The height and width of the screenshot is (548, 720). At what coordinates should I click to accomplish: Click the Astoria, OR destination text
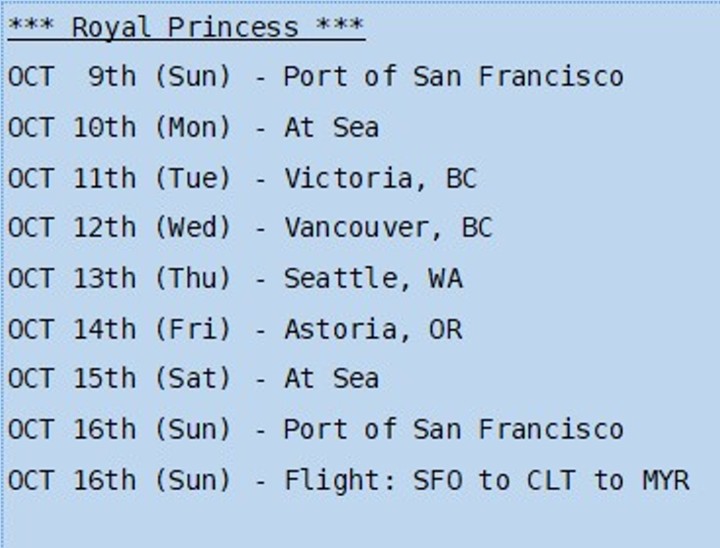pos(373,329)
